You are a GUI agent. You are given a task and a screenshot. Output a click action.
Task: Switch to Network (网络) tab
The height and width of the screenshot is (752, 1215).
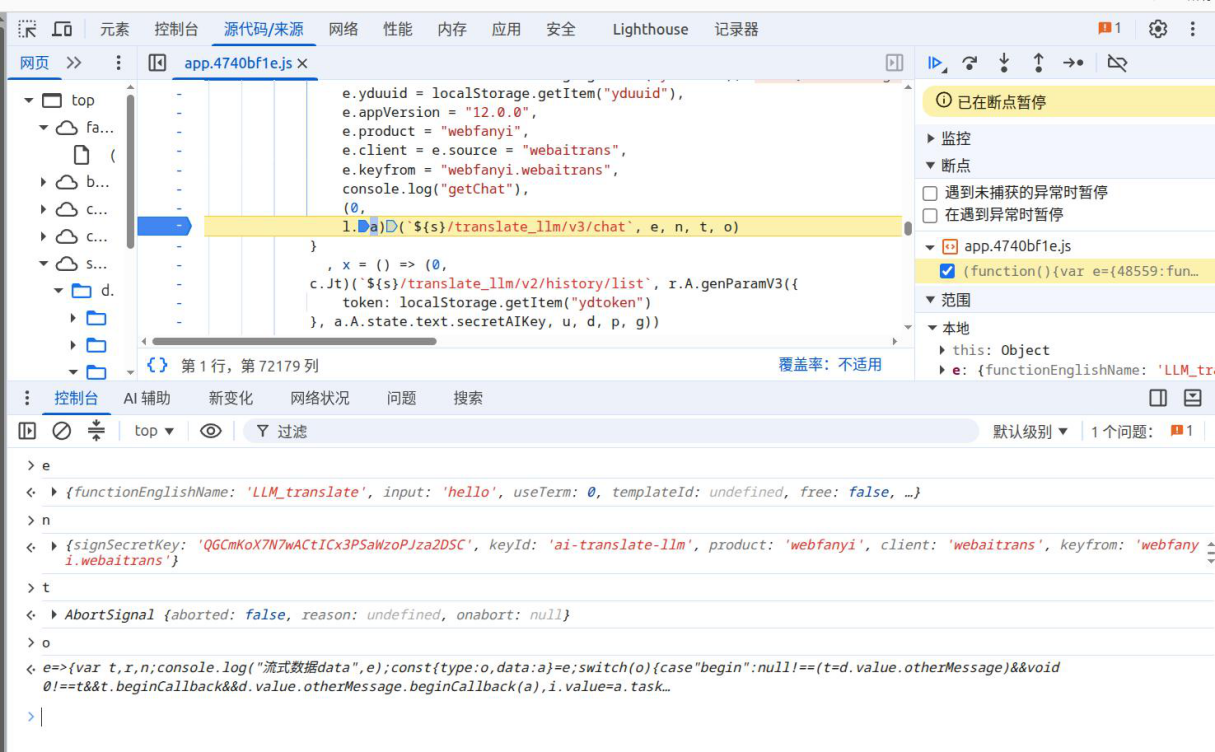pyautogui.click(x=343, y=29)
